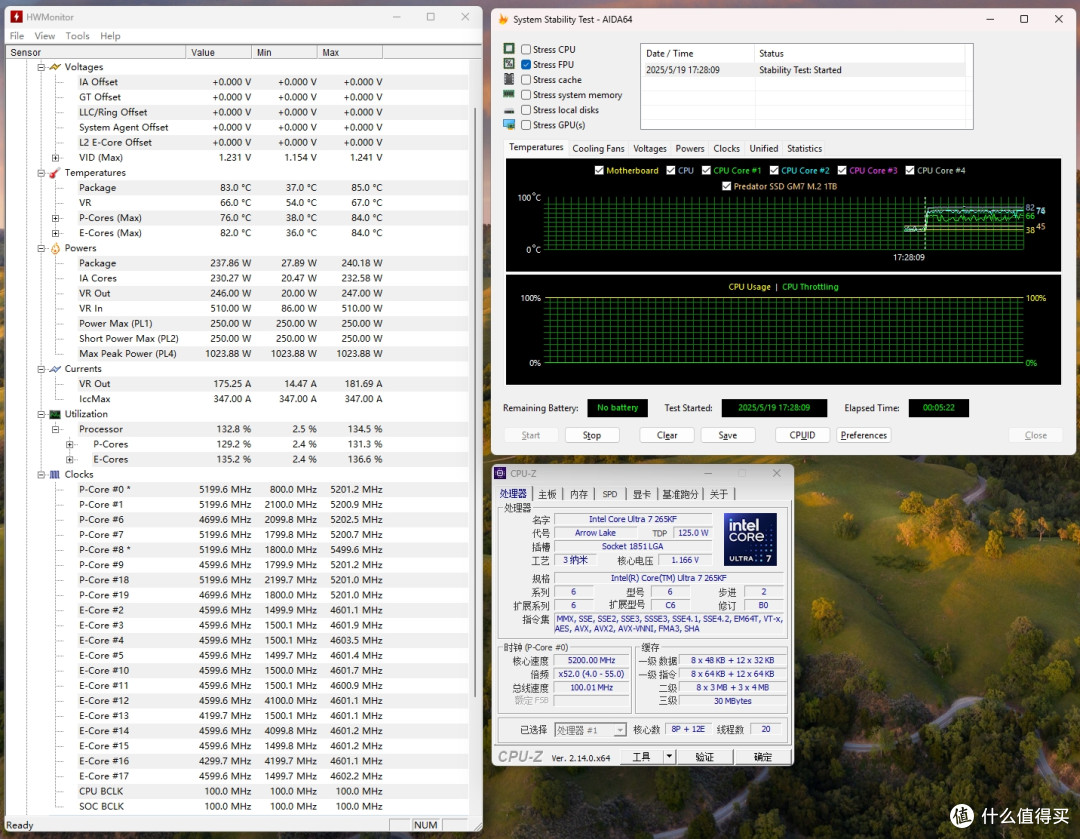Open the AIDA64 Preferences button
Viewport: 1080px width, 839px height.
pyautogui.click(x=863, y=435)
